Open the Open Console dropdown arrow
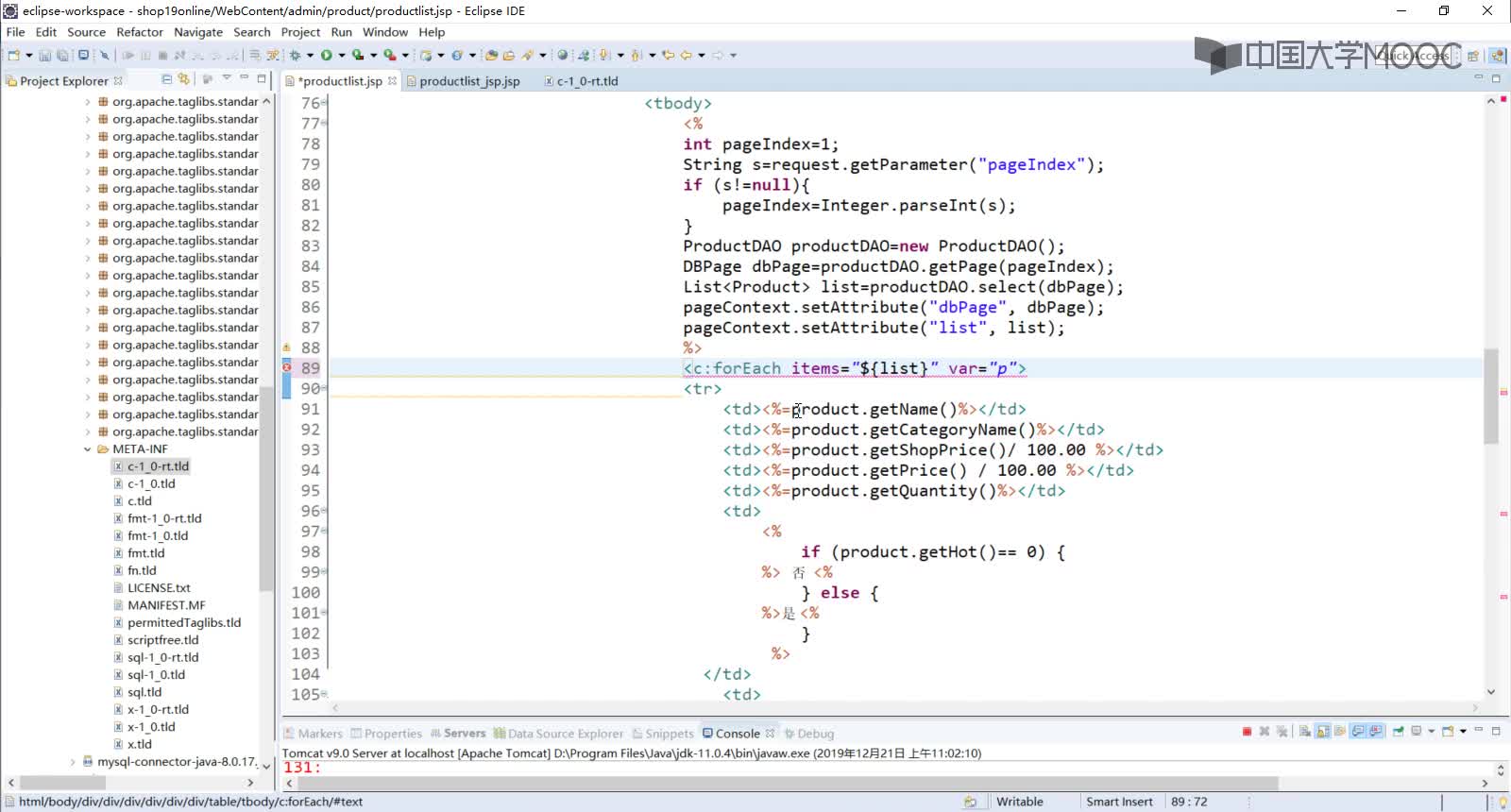This screenshot has width=1511, height=812. pos(1464,732)
